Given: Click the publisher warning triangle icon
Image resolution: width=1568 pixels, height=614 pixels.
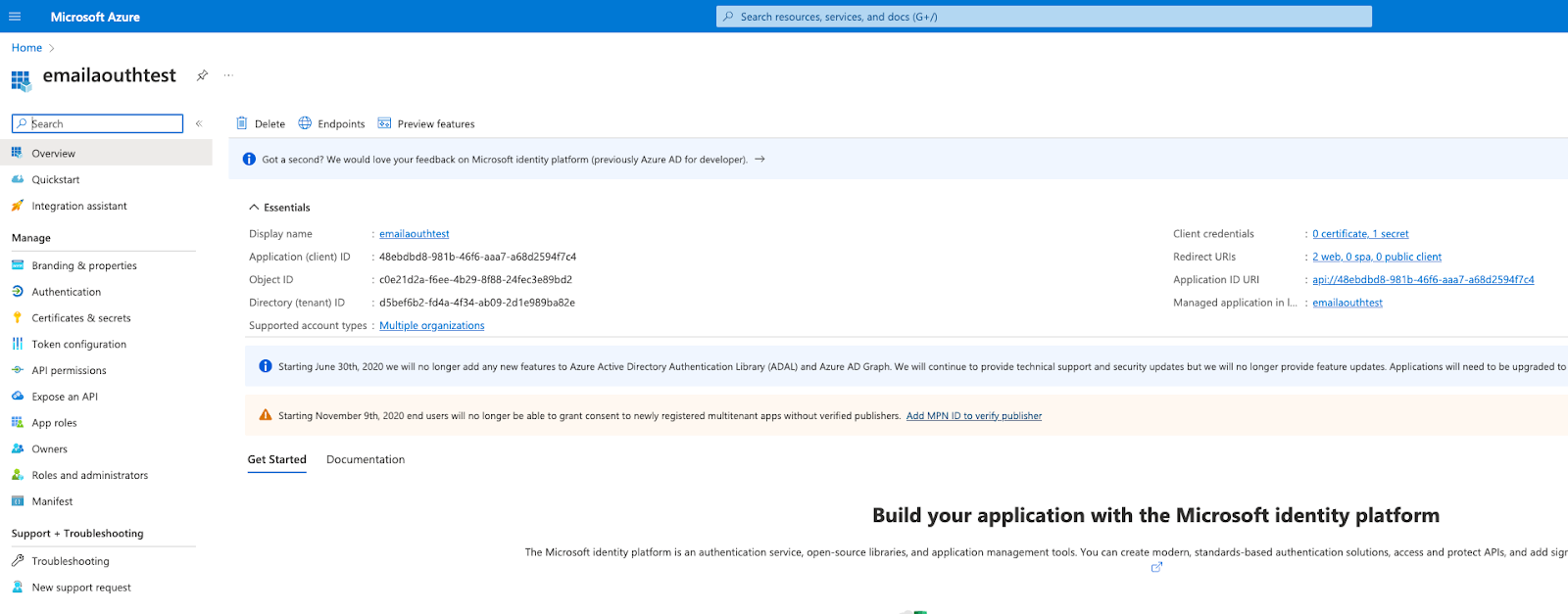Looking at the screenshot, I should [x=265, y=415].
